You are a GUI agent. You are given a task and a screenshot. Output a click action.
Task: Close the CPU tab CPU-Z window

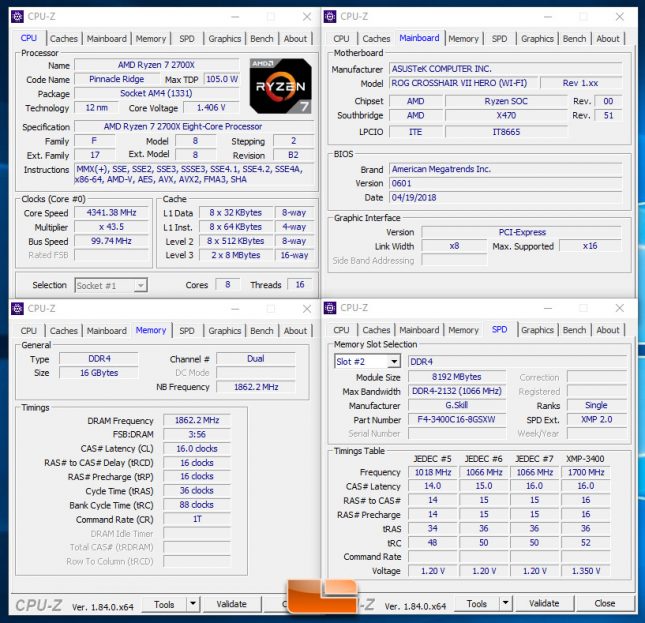point(307,17)
